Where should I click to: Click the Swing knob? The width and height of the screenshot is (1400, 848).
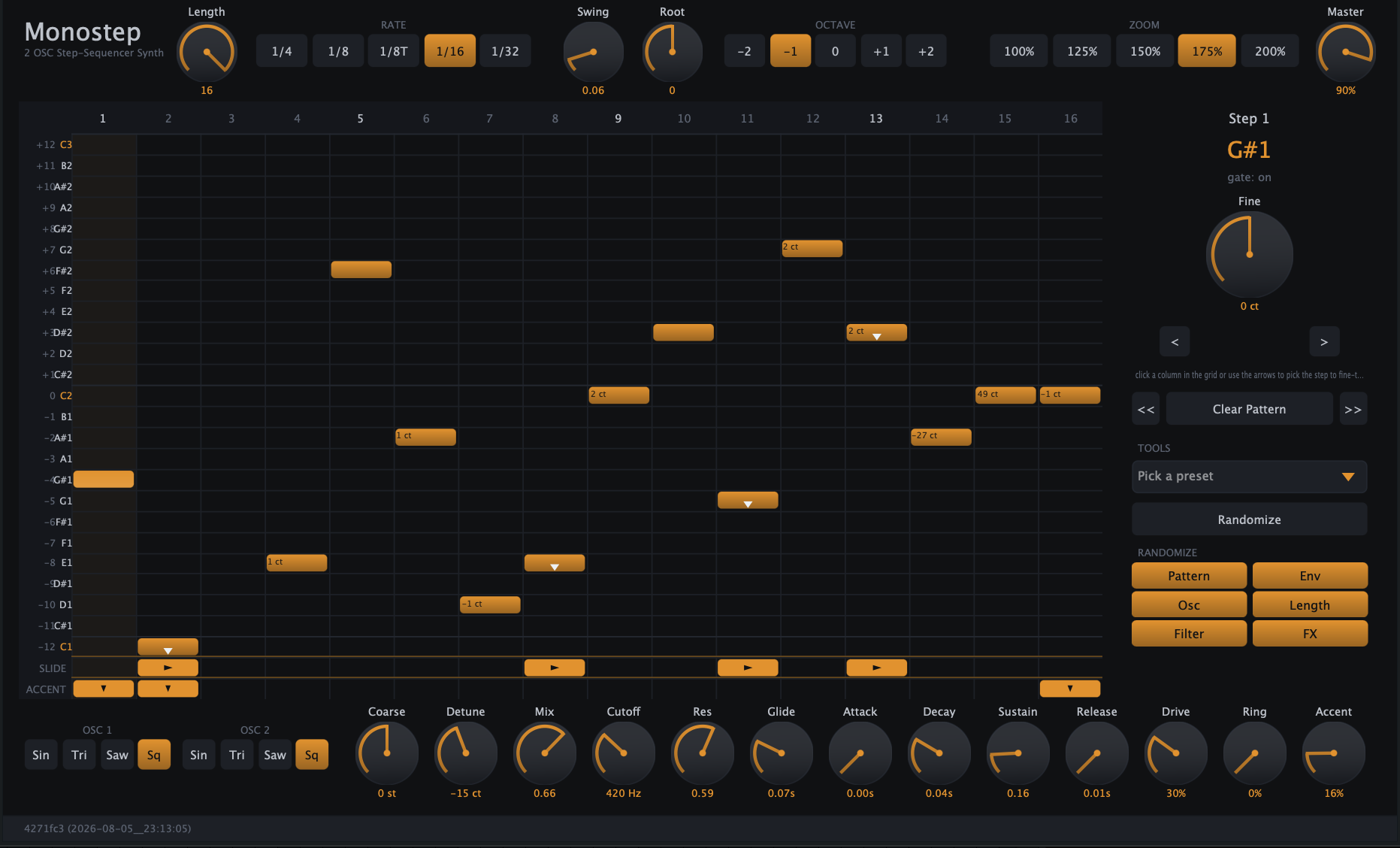pyautogui.click(x=593, y=52)
